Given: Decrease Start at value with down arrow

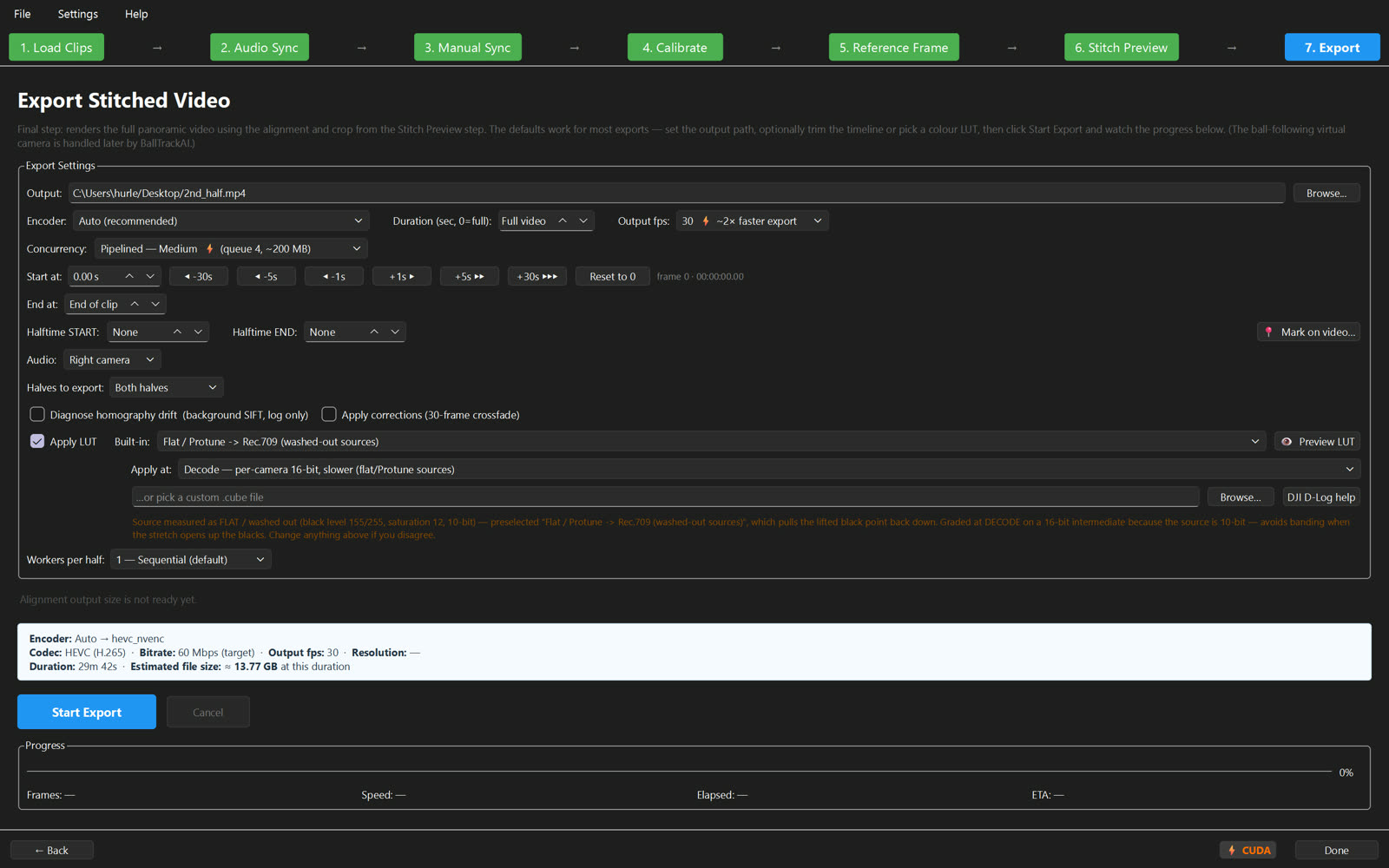Looking at the screenshot, I should click(150, 276).
